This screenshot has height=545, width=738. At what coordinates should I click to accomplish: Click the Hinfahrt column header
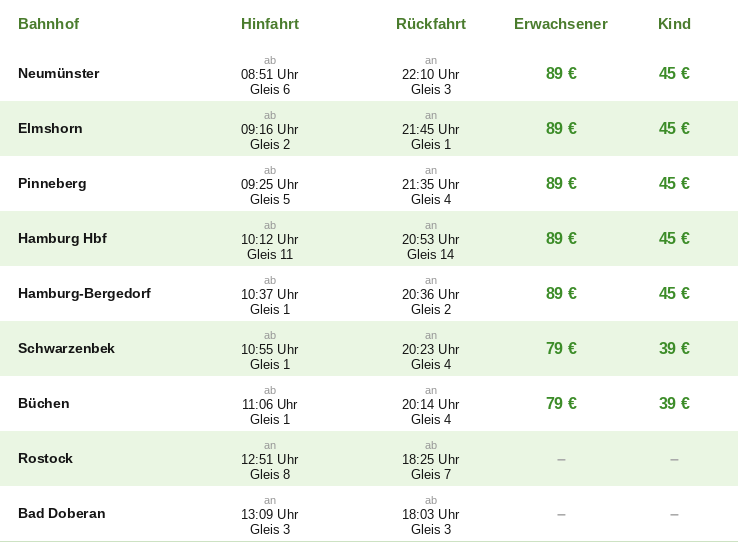pos(270,24)
